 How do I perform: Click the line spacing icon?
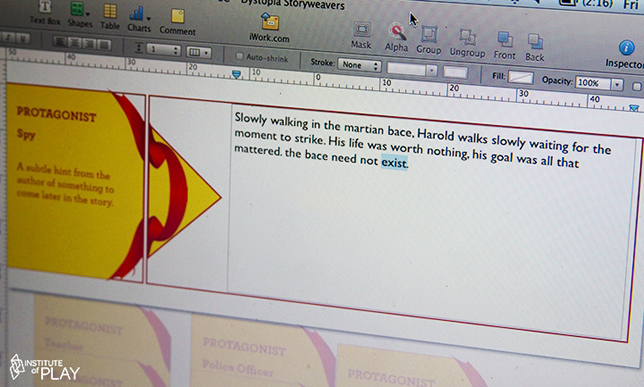click(x=139, y=48)
